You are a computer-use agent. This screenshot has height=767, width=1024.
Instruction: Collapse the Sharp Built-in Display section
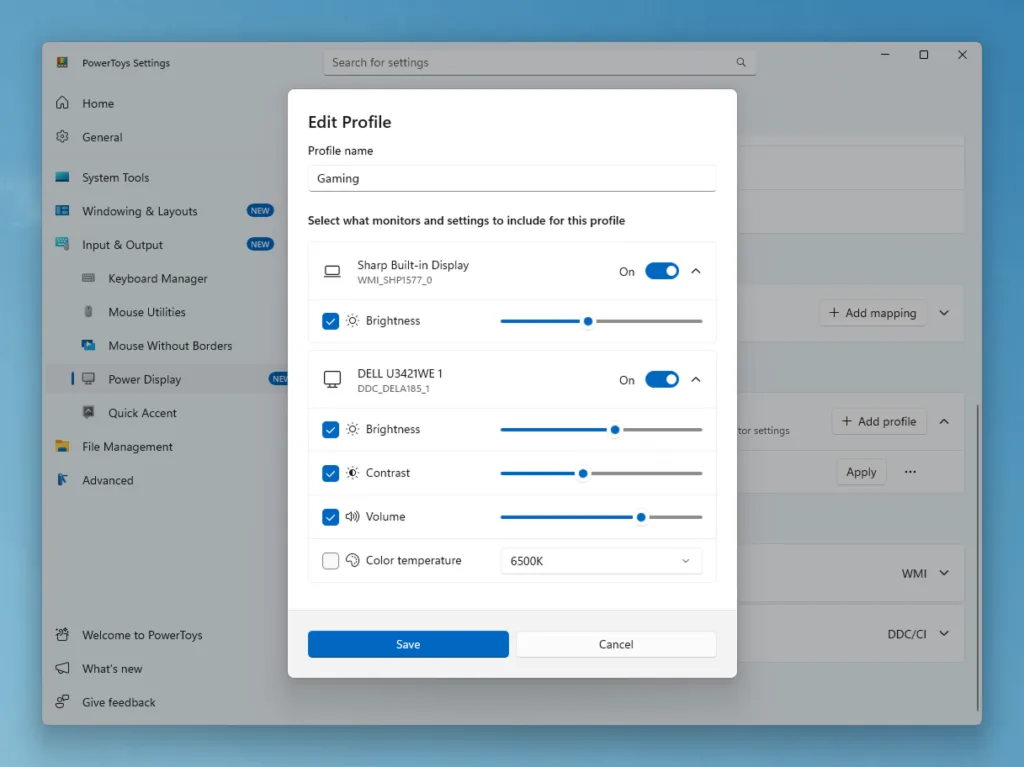click(x=696, y=271)
